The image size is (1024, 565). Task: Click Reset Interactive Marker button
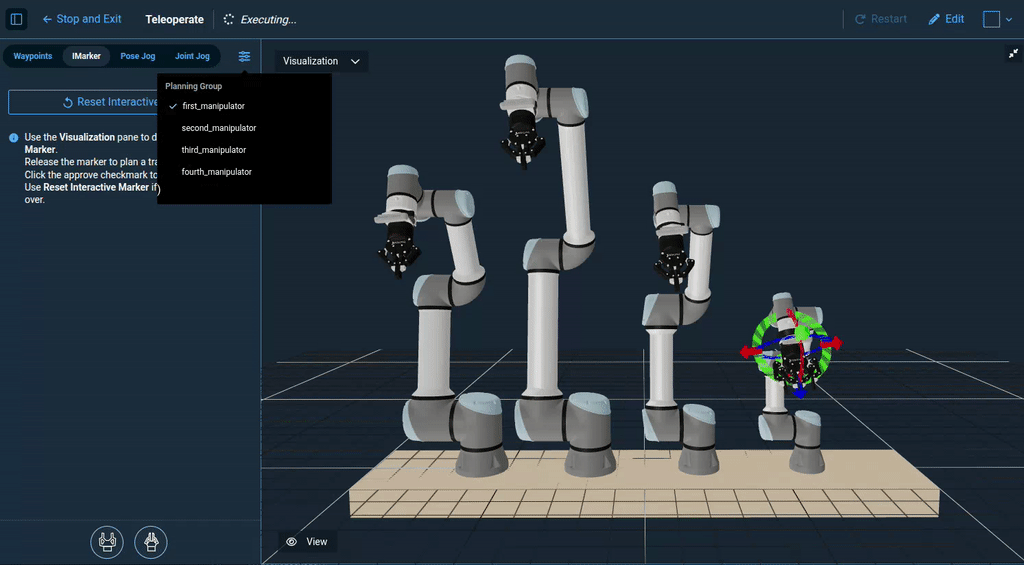tap(83, 102)
